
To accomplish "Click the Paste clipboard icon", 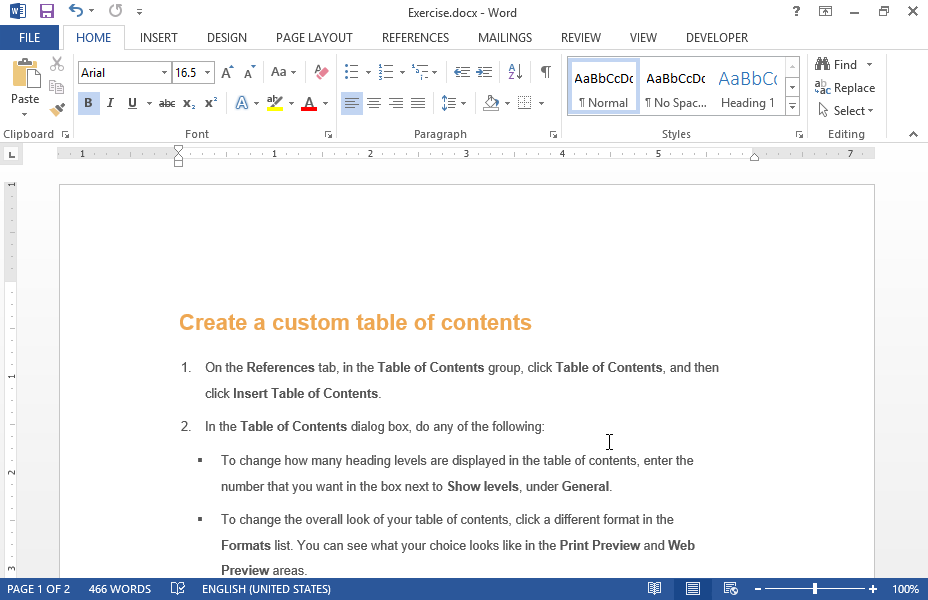I will click(25, 74).
